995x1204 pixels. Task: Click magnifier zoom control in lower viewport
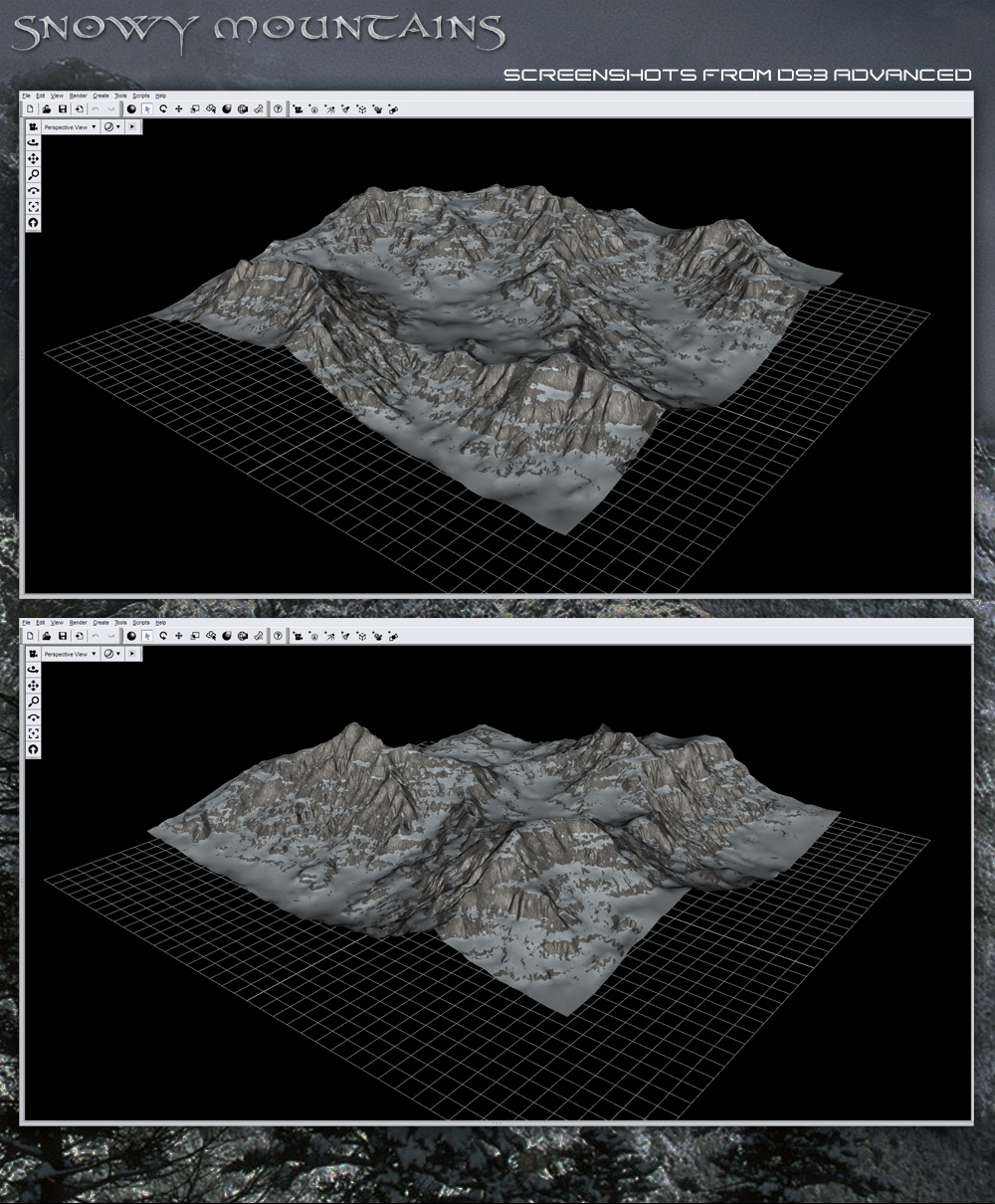34,701
